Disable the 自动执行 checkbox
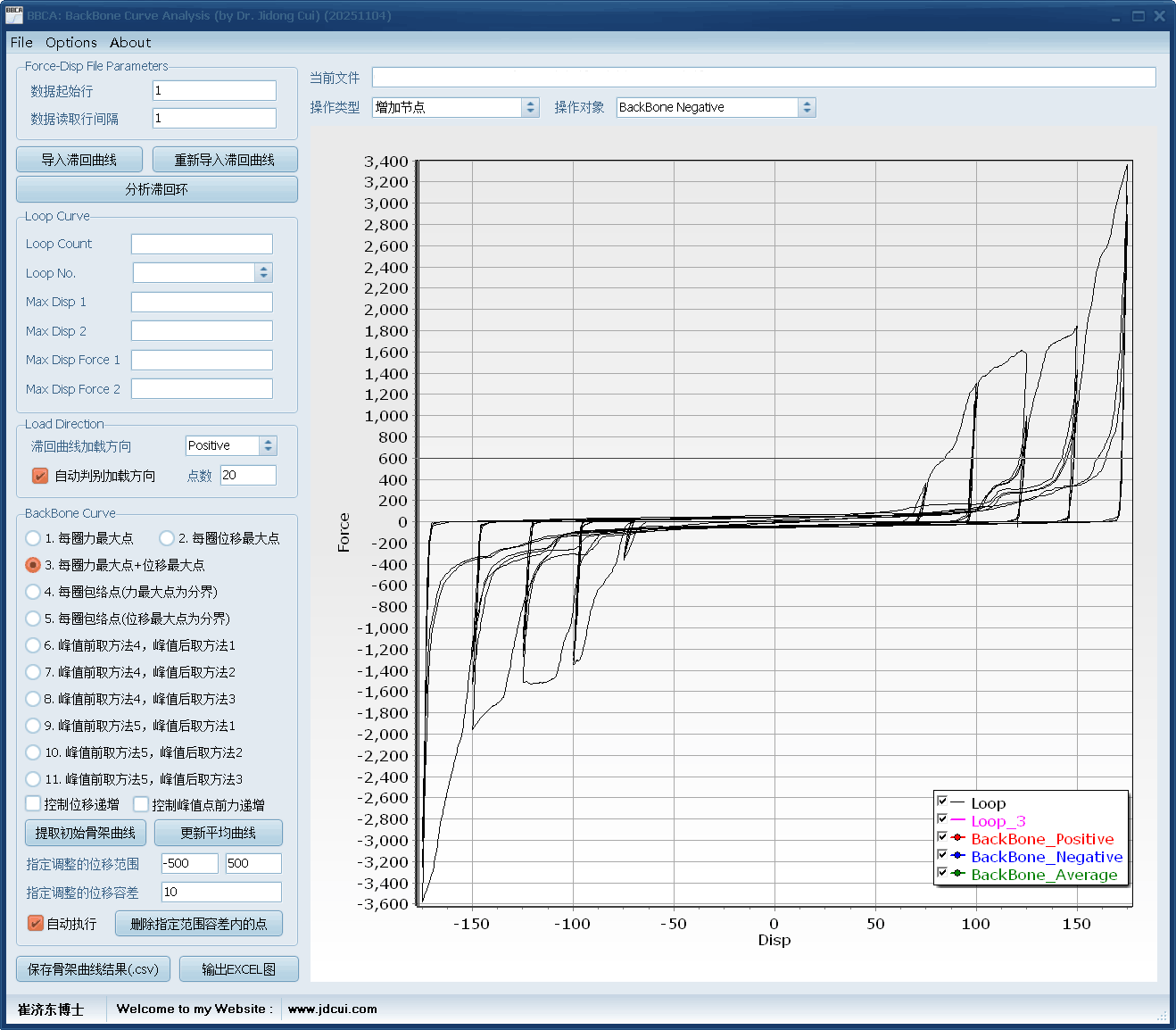1176x1030 pixels. 36,923
